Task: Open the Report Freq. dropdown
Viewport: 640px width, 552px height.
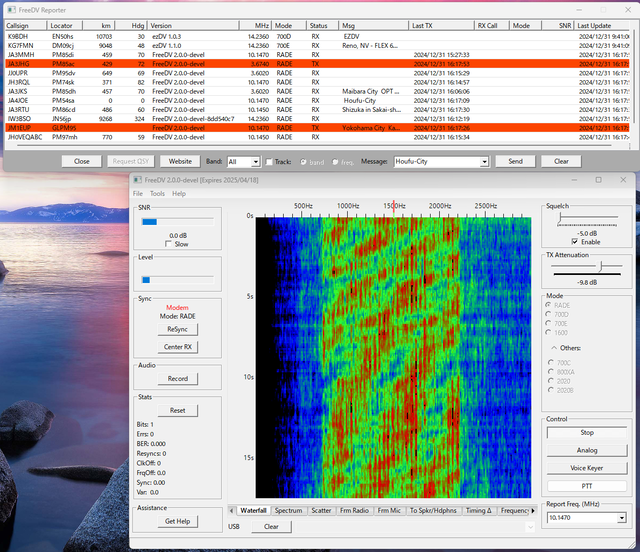Action: pos(621,518)
